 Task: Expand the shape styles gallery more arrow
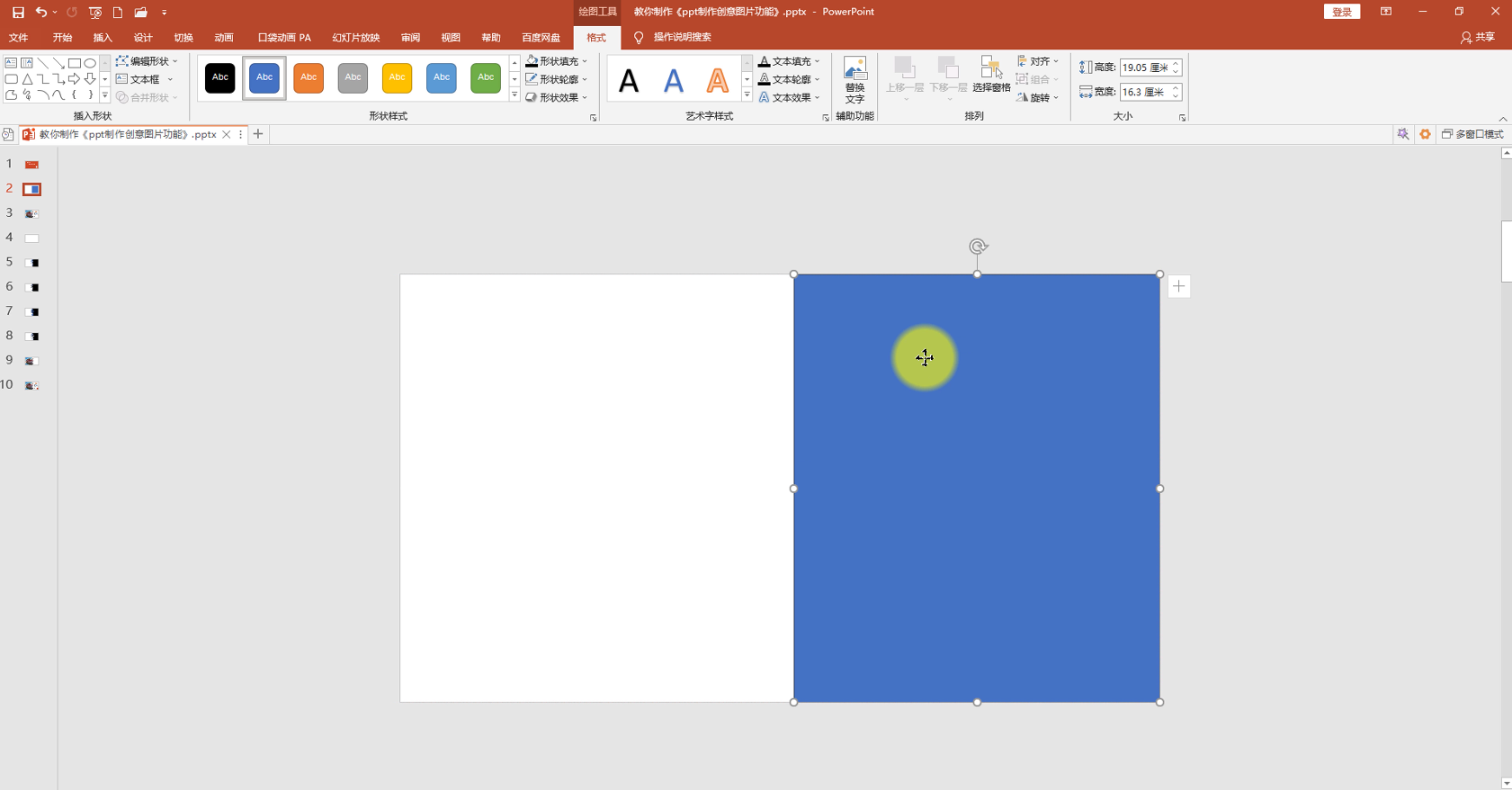click(514, 95)
